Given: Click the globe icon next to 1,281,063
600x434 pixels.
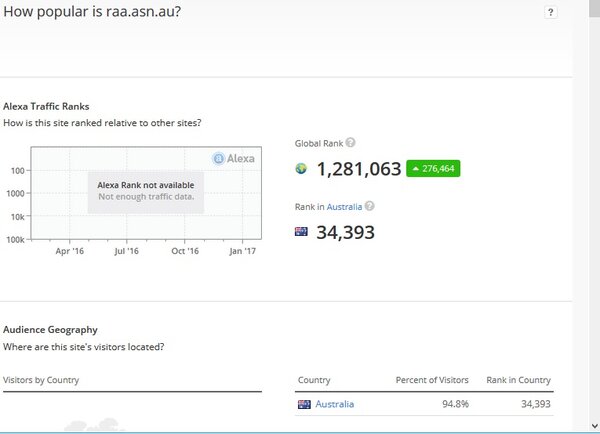Looking at the screenshot, I should 301,169.
